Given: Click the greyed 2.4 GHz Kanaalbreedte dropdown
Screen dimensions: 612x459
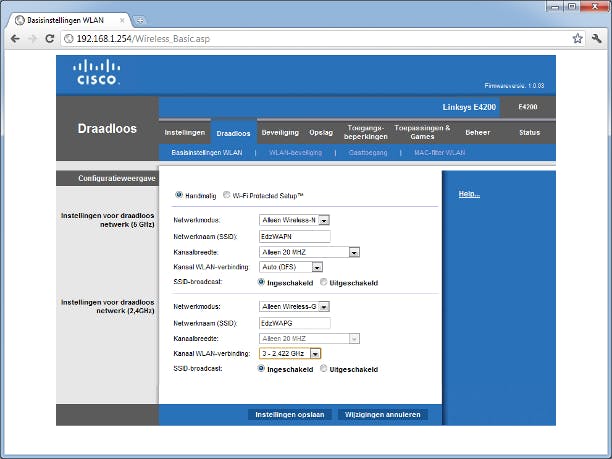Looking at the screenshot, I should [309, 338].
